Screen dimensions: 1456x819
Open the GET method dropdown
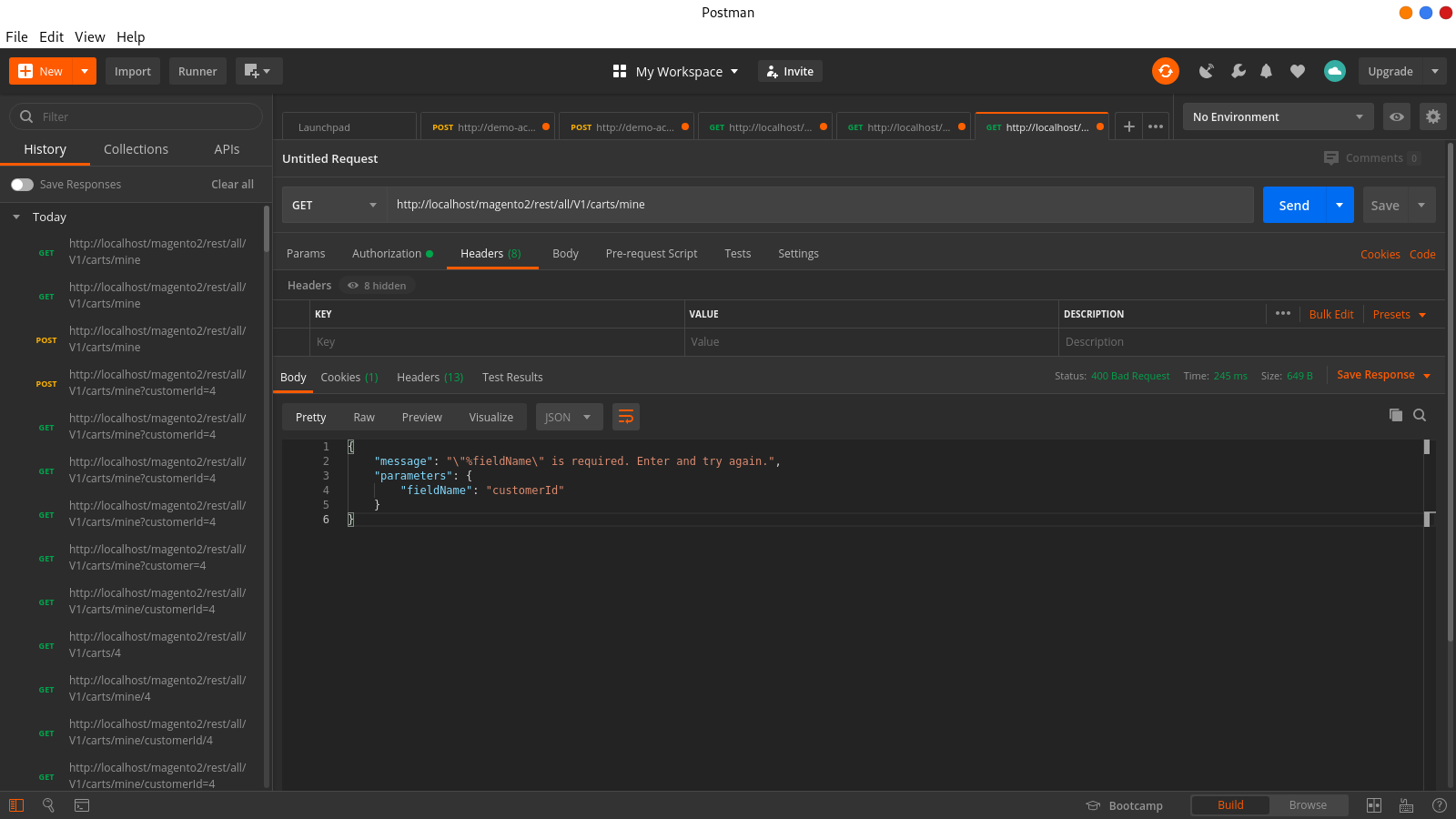click(x=334, y=205)
